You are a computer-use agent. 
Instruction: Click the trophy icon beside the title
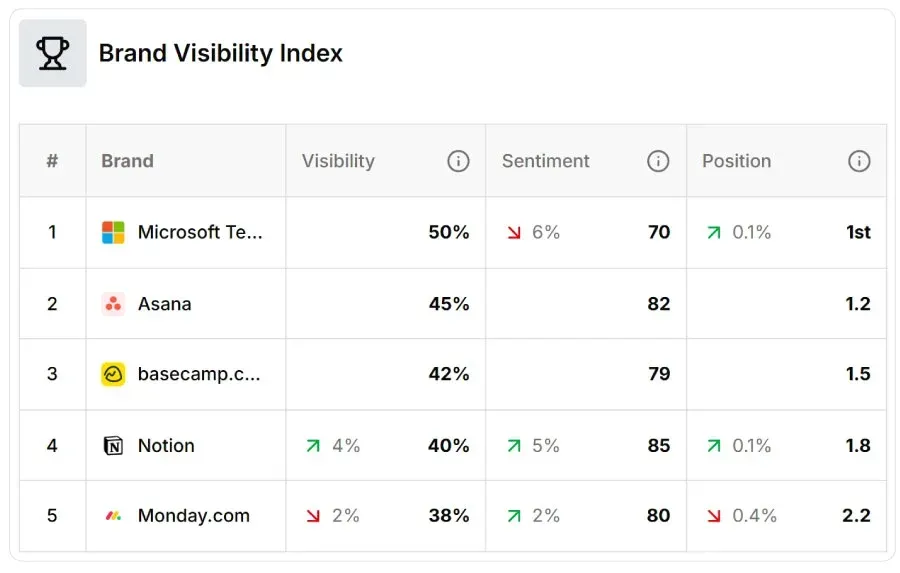(x=52, y=53)
